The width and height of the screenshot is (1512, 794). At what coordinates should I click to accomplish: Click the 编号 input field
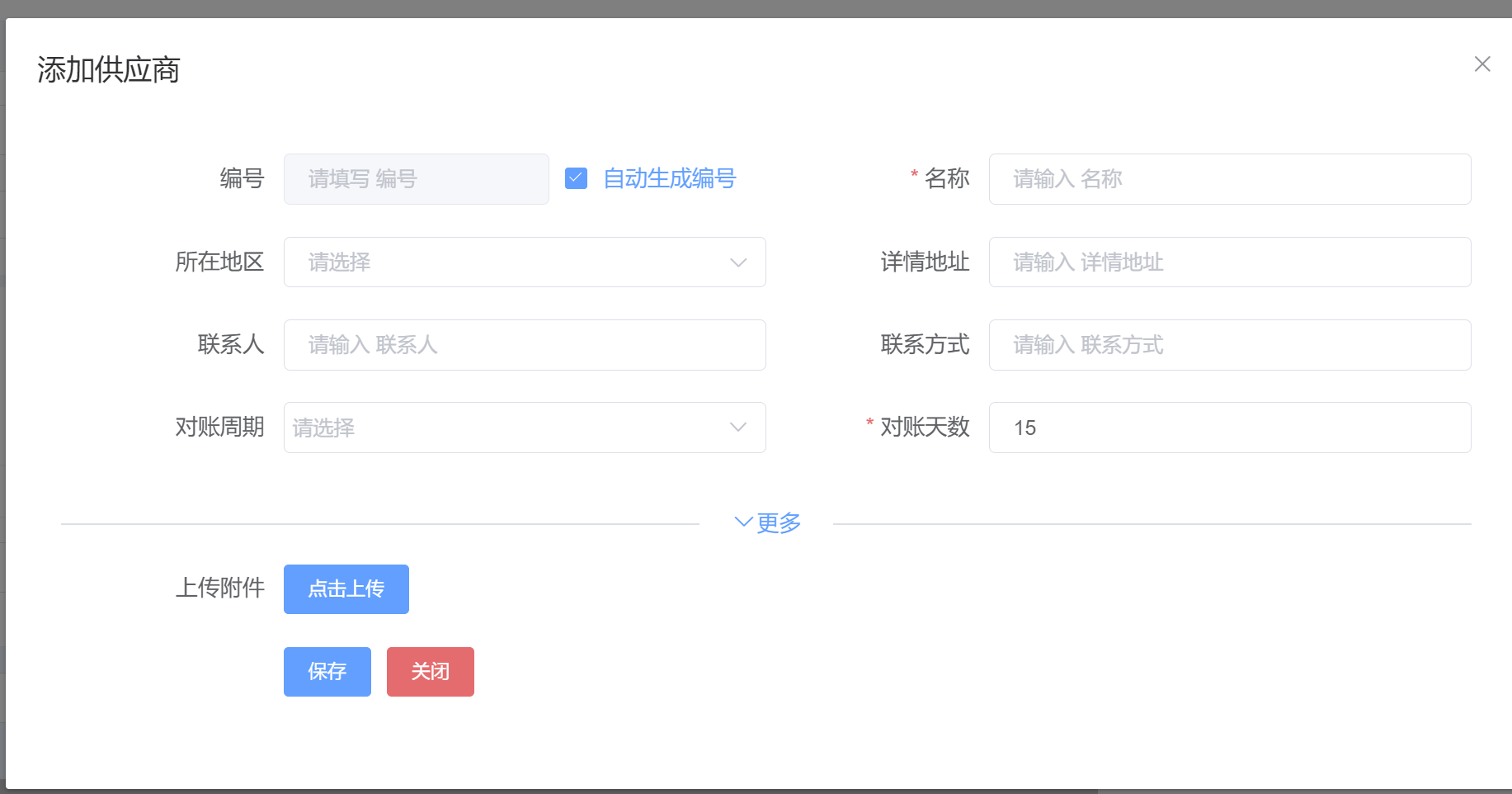click(x=417, y=179)
